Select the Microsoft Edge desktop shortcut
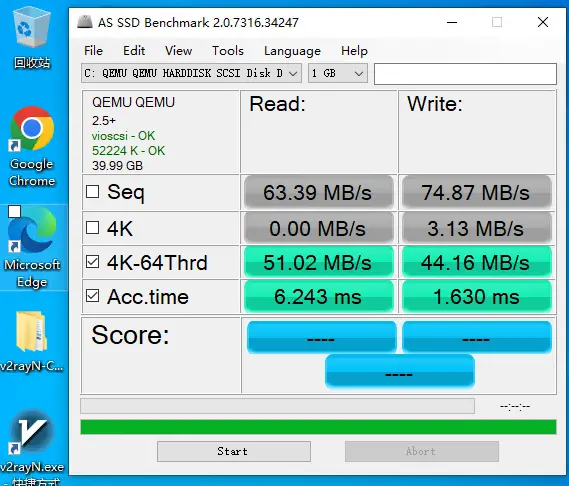Viewport: 569px width, 486px height. (32, 248)
